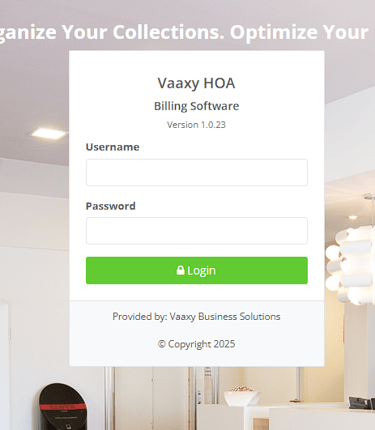375x430 pixels.
Task: Click the white chandelier lamp in background
Action: pyautogui.click(x=350, y=265)
